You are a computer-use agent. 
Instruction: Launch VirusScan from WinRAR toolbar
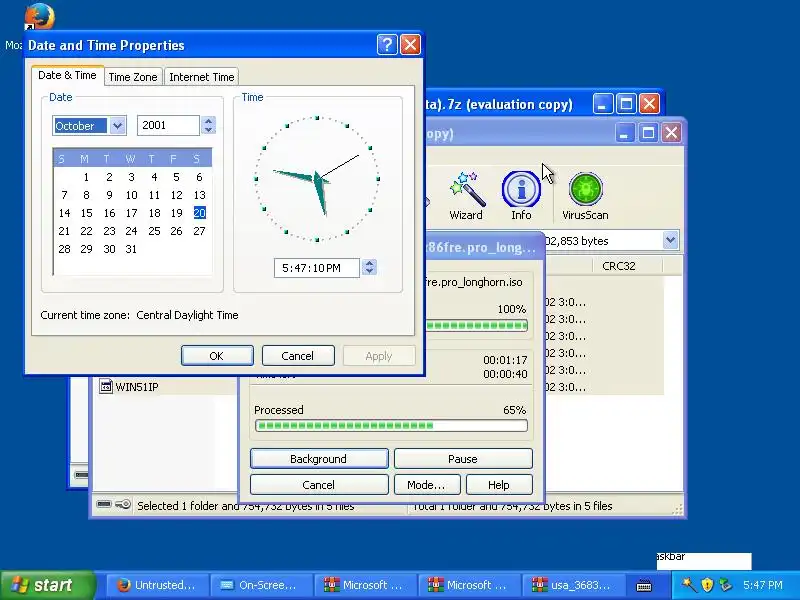[585, 196]
